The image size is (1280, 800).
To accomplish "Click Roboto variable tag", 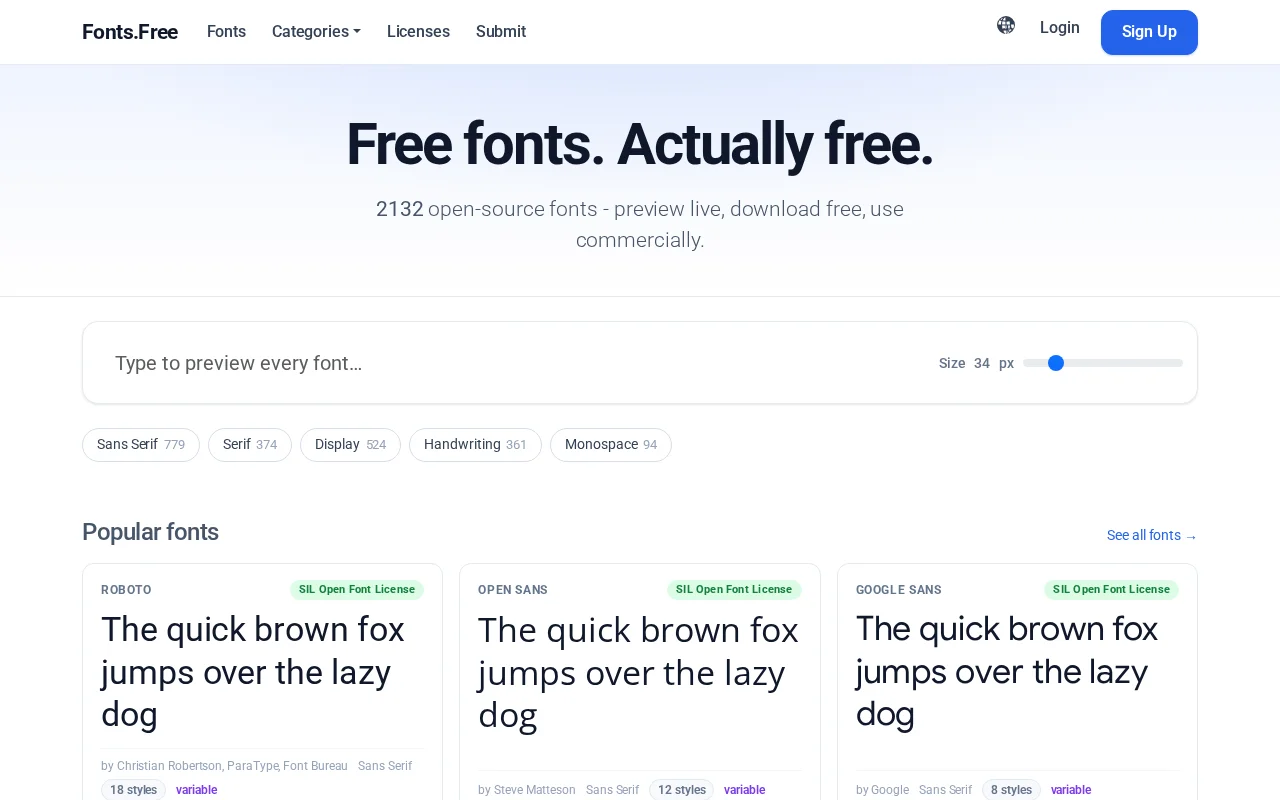I will point(196,790).
